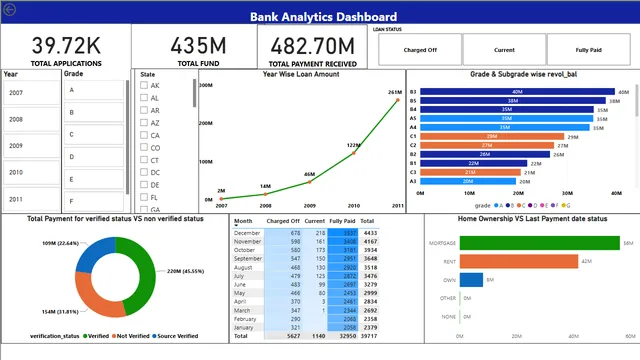Click the back arrow icon
640x360 pixels.
(x=9, y=9)
